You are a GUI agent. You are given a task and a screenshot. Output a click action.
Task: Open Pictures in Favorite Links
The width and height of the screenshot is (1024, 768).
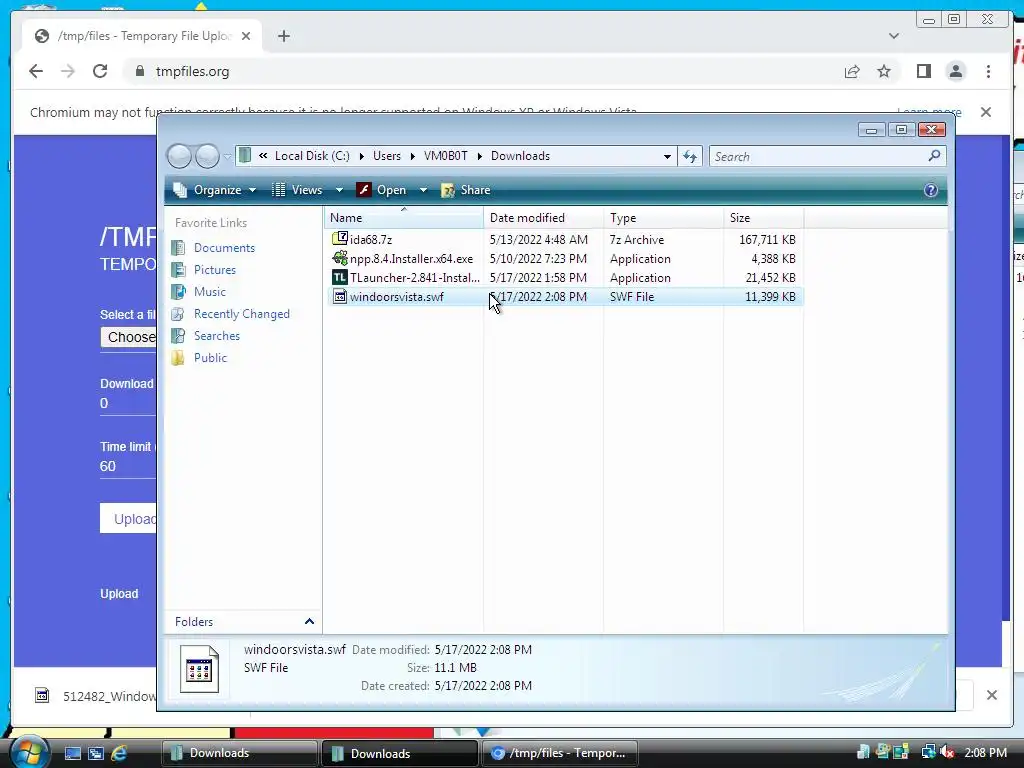pyautogui.click(x=214, y=270)
